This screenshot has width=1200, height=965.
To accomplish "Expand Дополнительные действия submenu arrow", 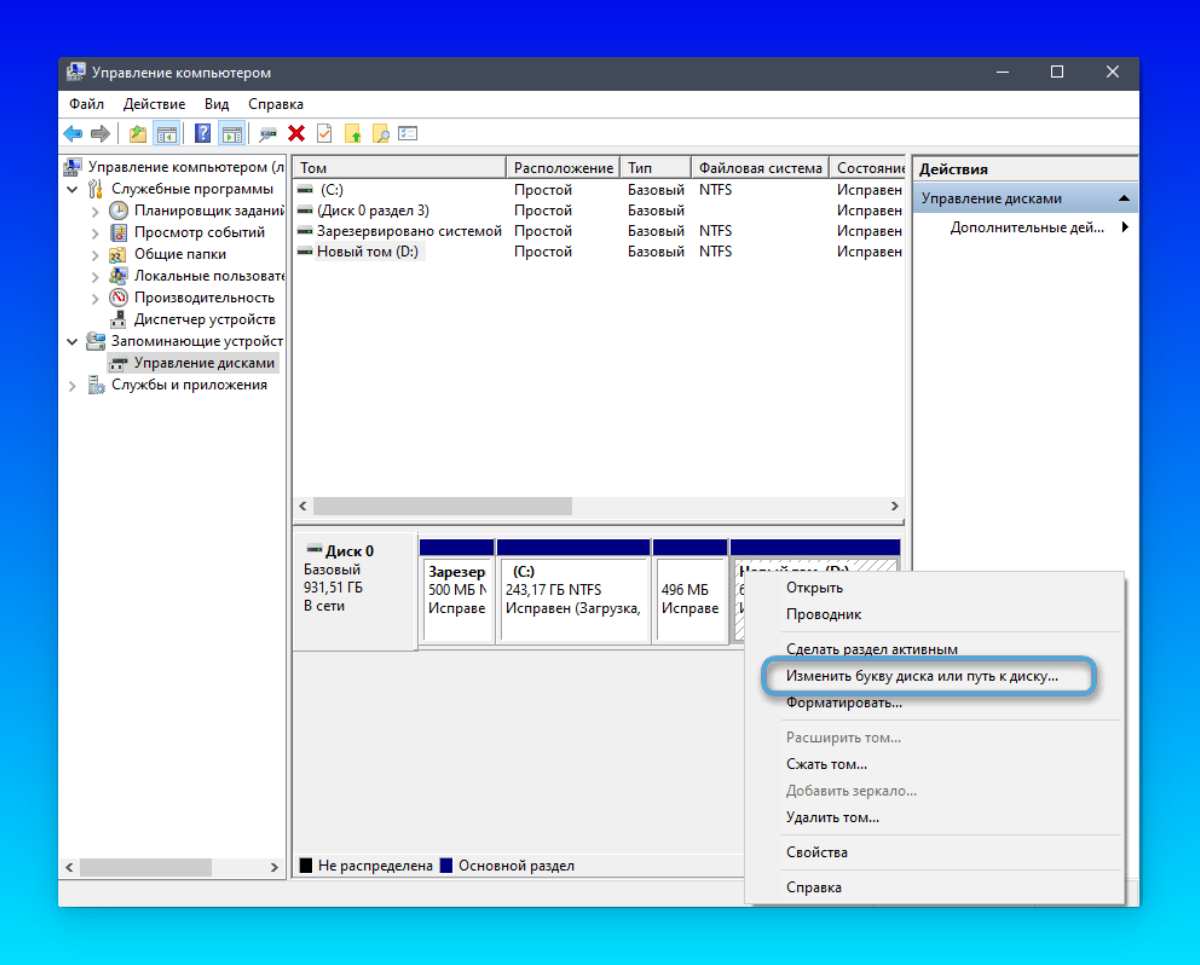I will 1125,228.
